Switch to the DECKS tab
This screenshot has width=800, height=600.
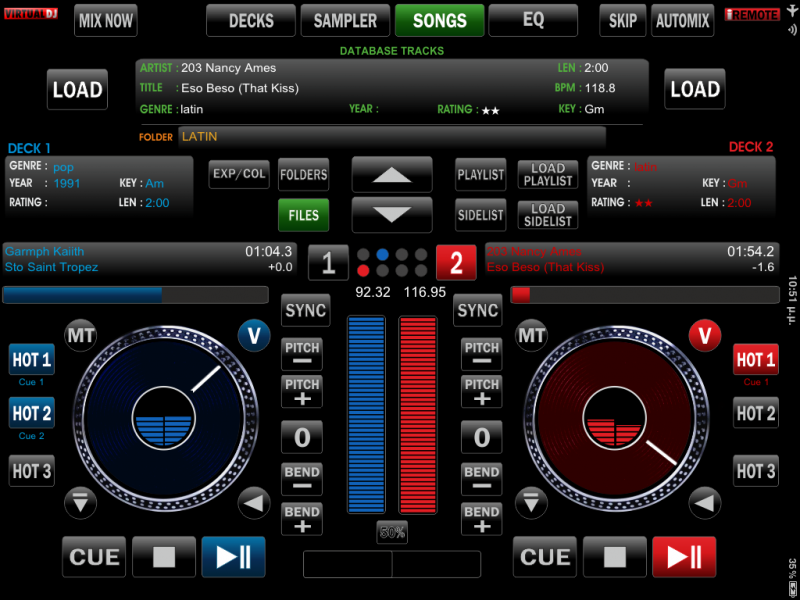click(251, 20)
